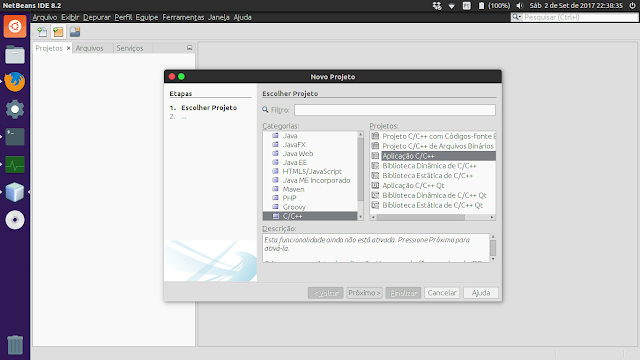640x360 pixels.
Task: Open the Janela menu
Action: [x=219, y=17]
